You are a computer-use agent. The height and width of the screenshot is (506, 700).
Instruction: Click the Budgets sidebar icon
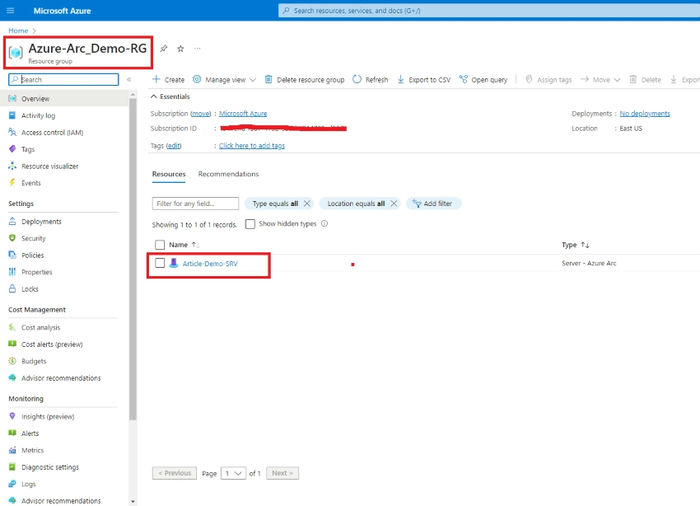(x=12, y=361)
